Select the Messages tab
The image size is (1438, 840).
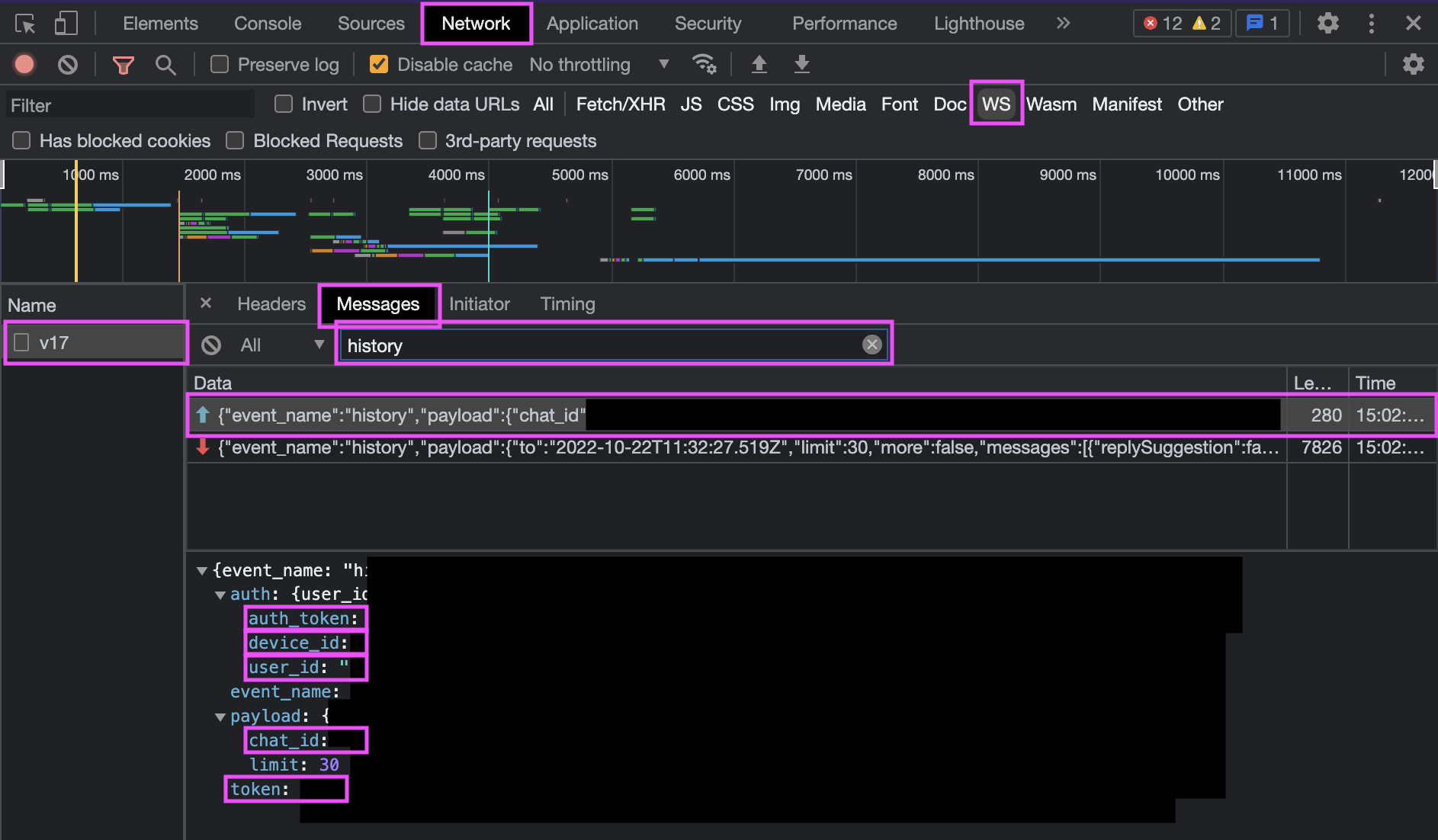(x=378, y=303)
